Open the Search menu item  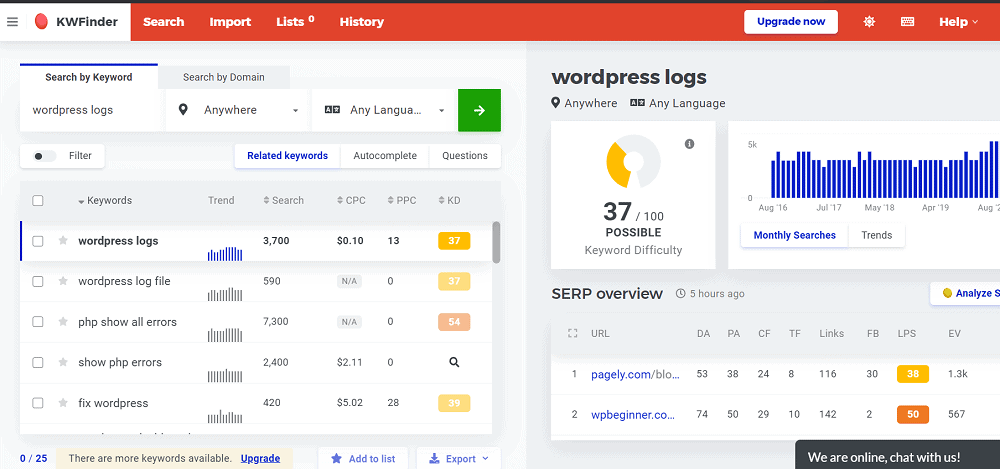[163, 22]
